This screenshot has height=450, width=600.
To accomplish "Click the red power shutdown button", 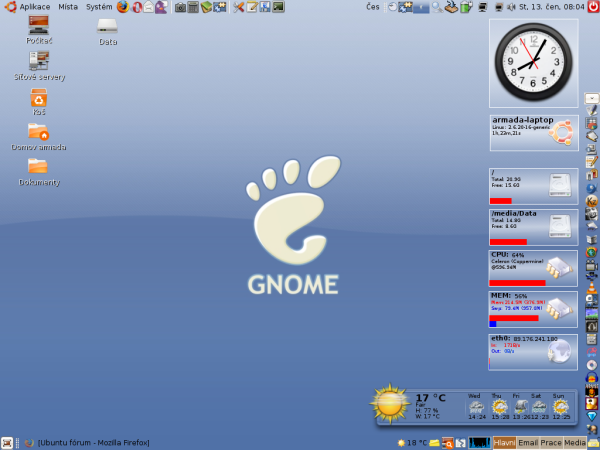I will [x=593, y=7].
